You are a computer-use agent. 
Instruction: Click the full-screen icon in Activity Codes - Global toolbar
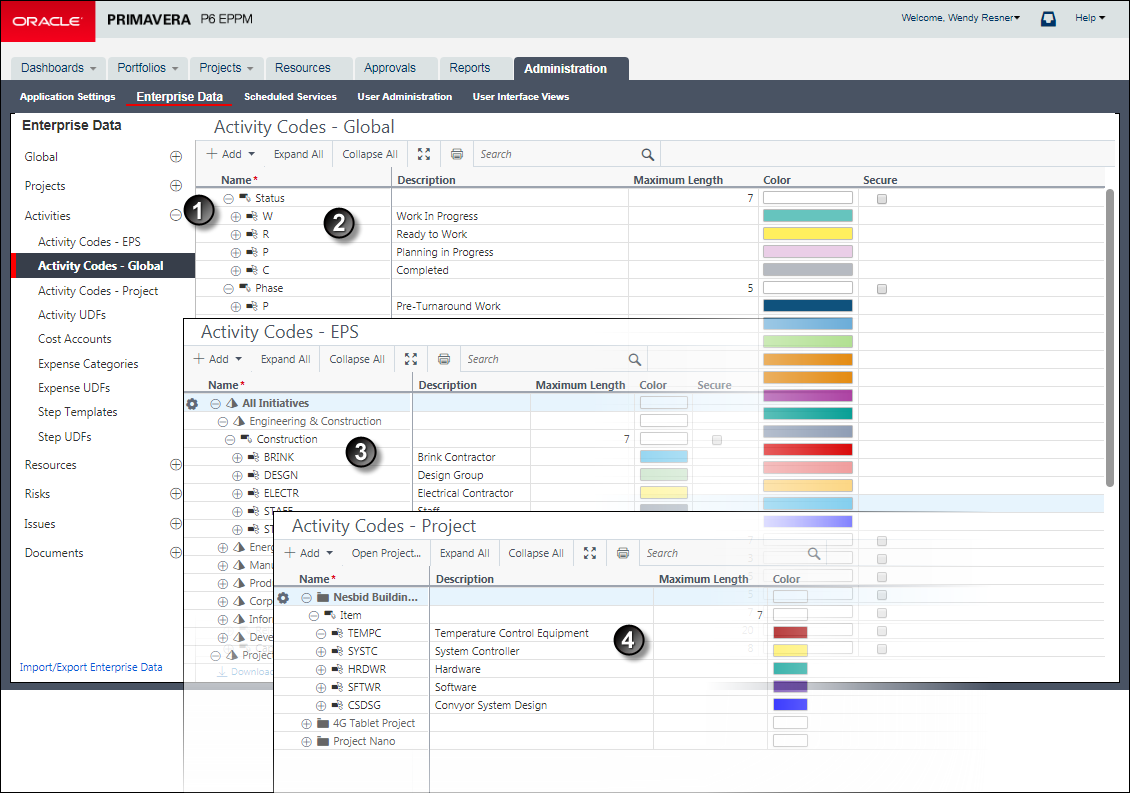pos(424,154)
